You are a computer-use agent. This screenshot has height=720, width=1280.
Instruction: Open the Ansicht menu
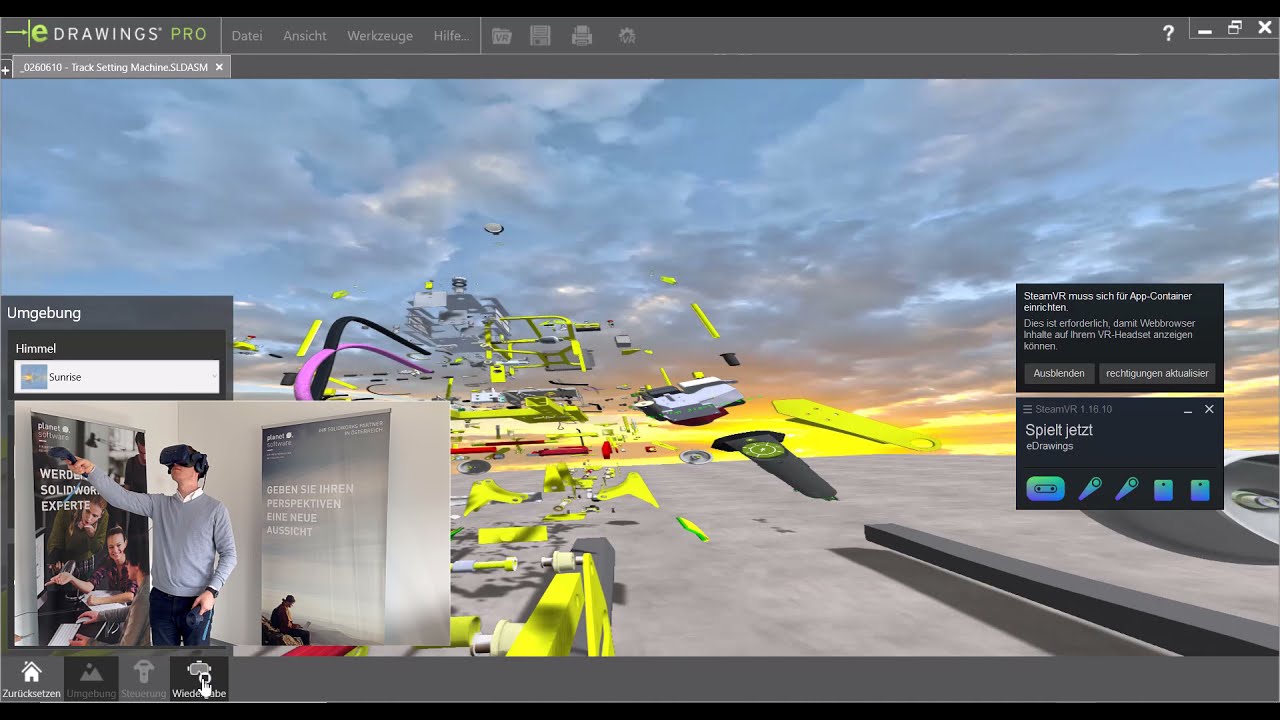(x=305, y=35)
